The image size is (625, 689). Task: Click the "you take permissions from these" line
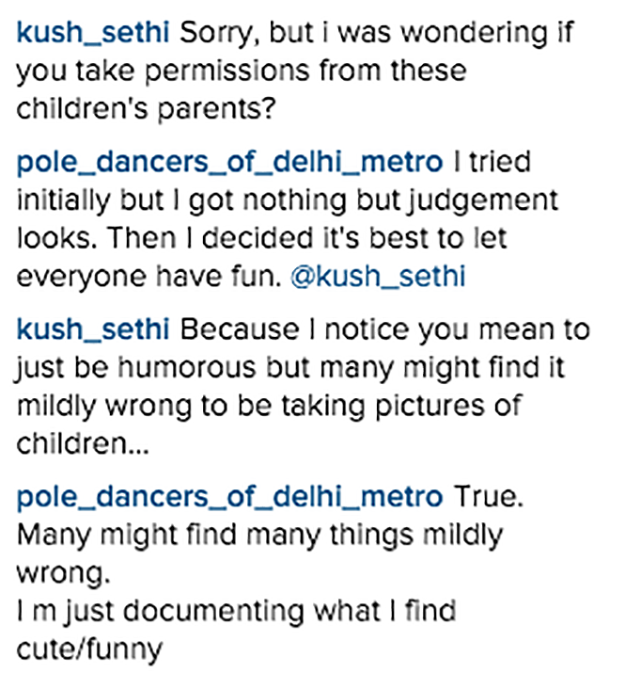241,71
